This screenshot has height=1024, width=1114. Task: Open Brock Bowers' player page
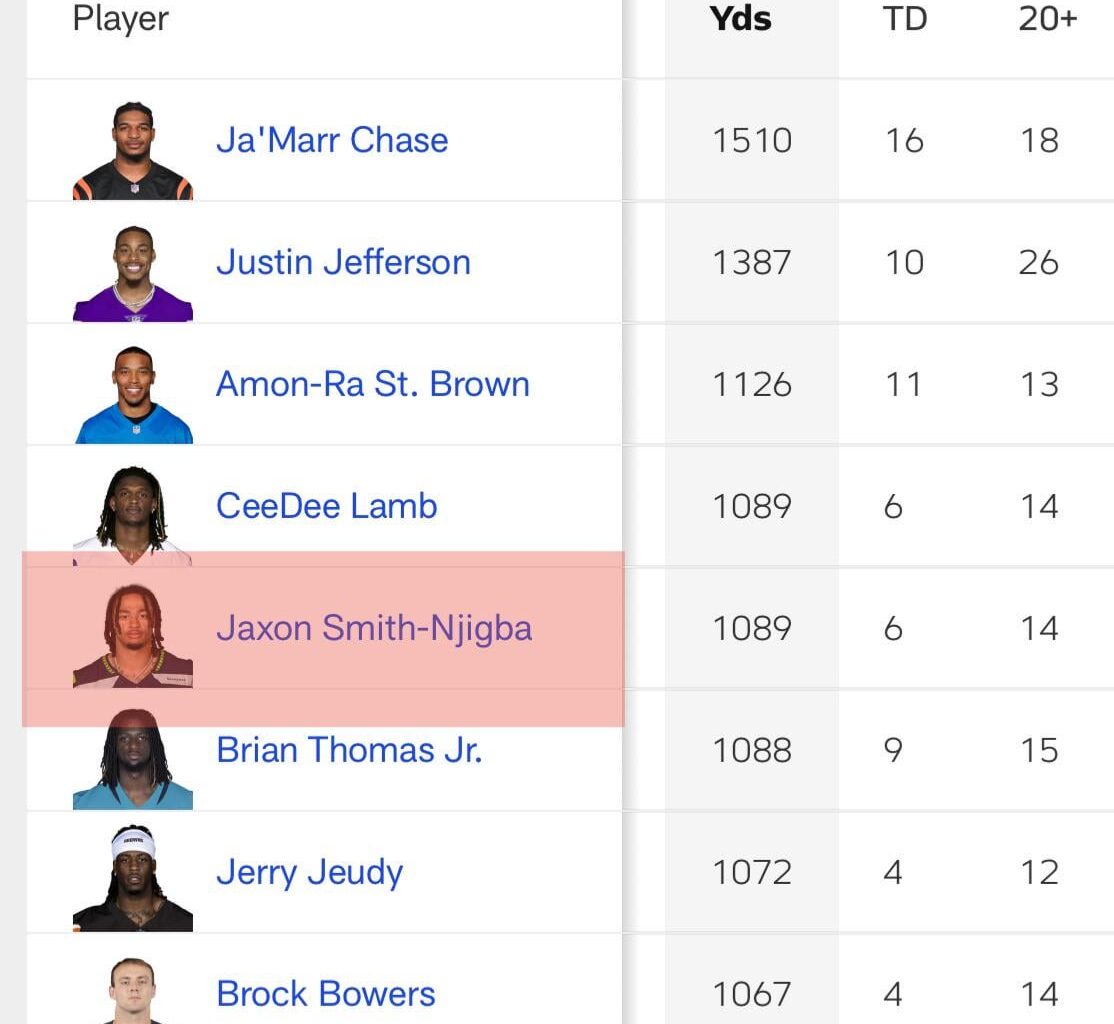pyautogui.click(x=325, y=993)
